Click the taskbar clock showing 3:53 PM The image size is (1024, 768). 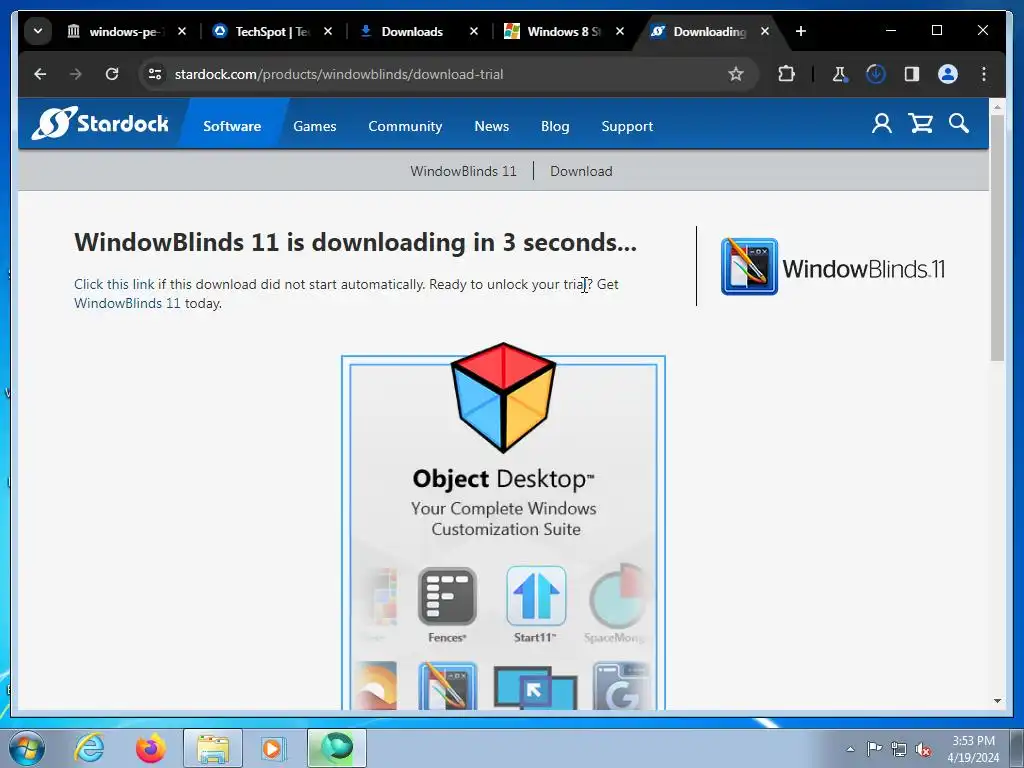973,749
